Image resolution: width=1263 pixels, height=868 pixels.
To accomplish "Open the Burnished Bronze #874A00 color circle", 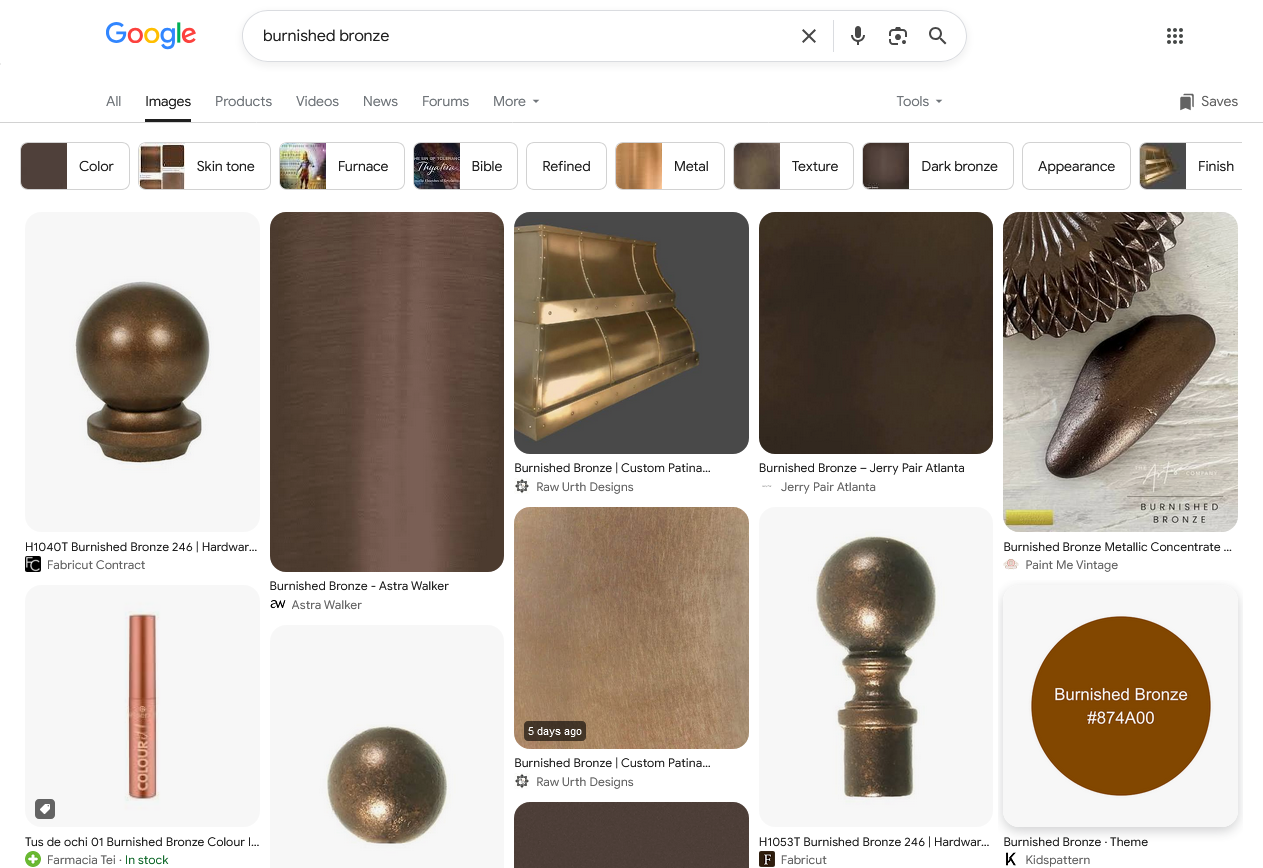I will click(1120, 706).
